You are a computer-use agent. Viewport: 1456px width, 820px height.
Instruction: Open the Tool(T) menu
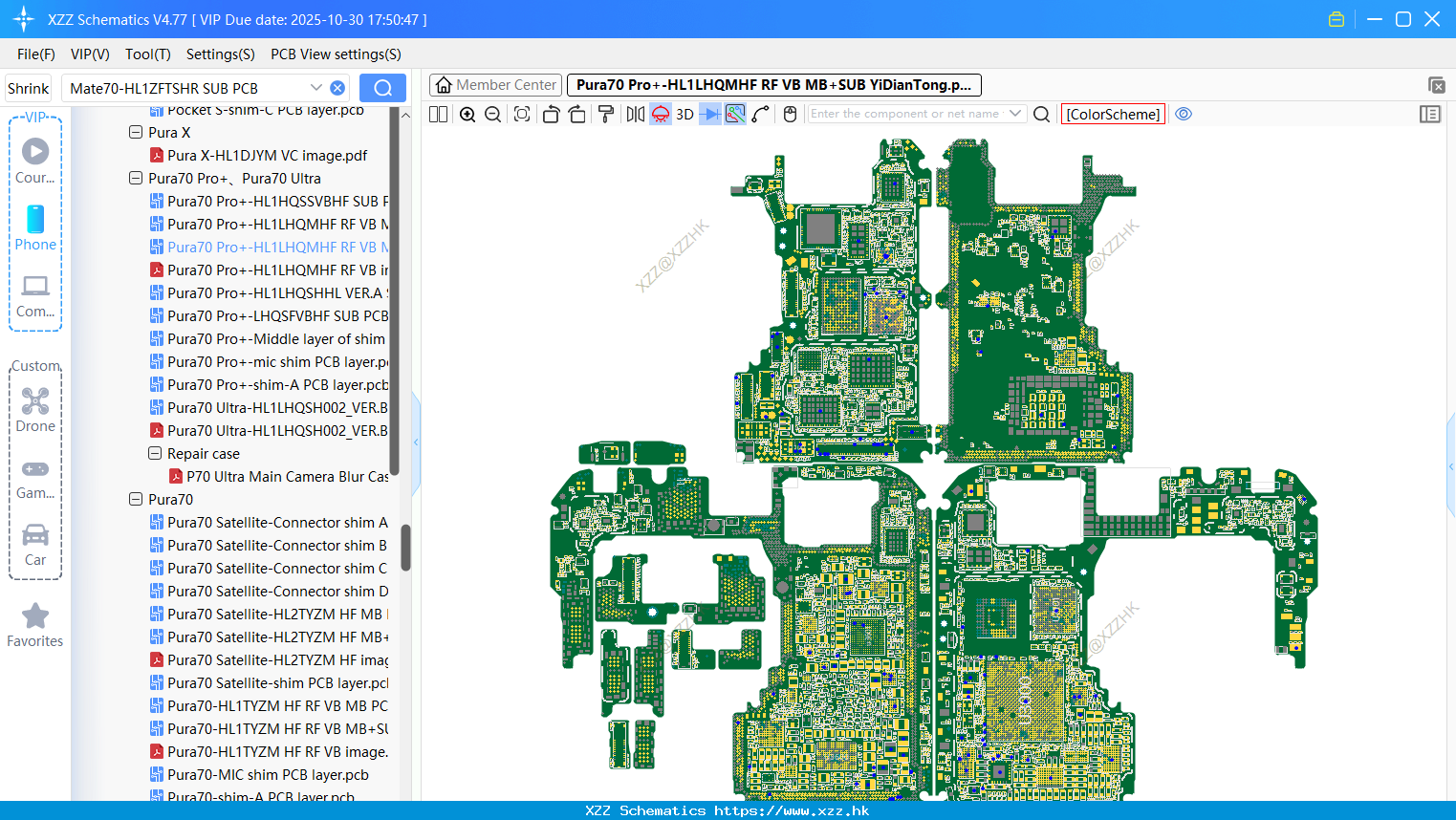(148, 54)
